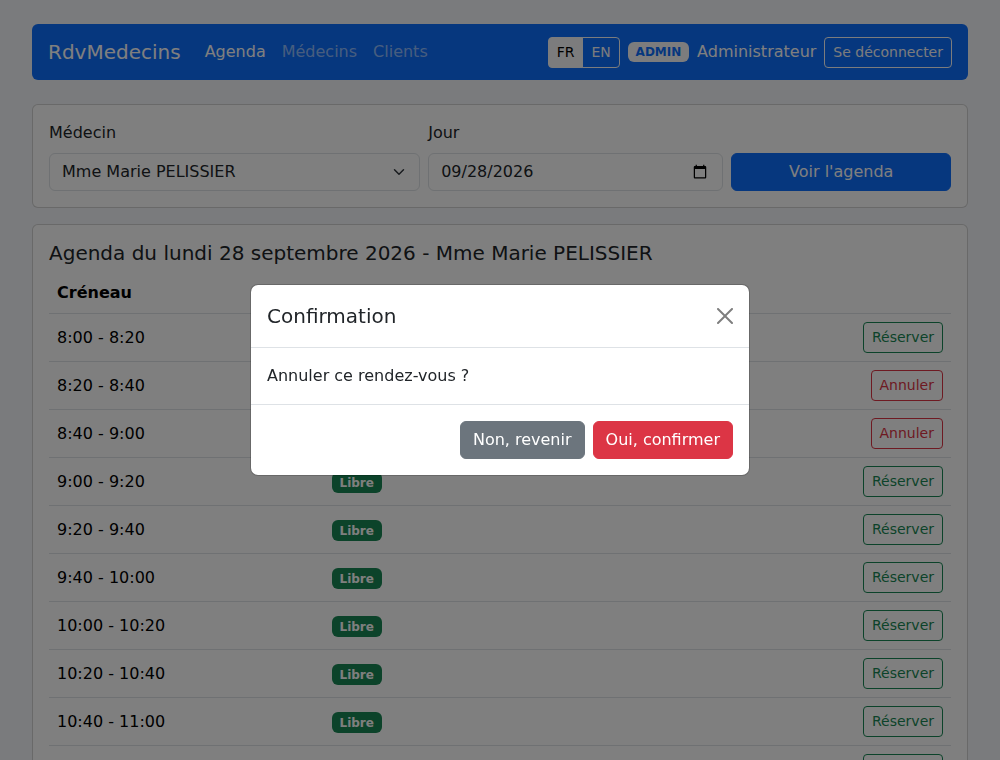Reserve the 9:40 - 10:00 slot

(902, 578)
